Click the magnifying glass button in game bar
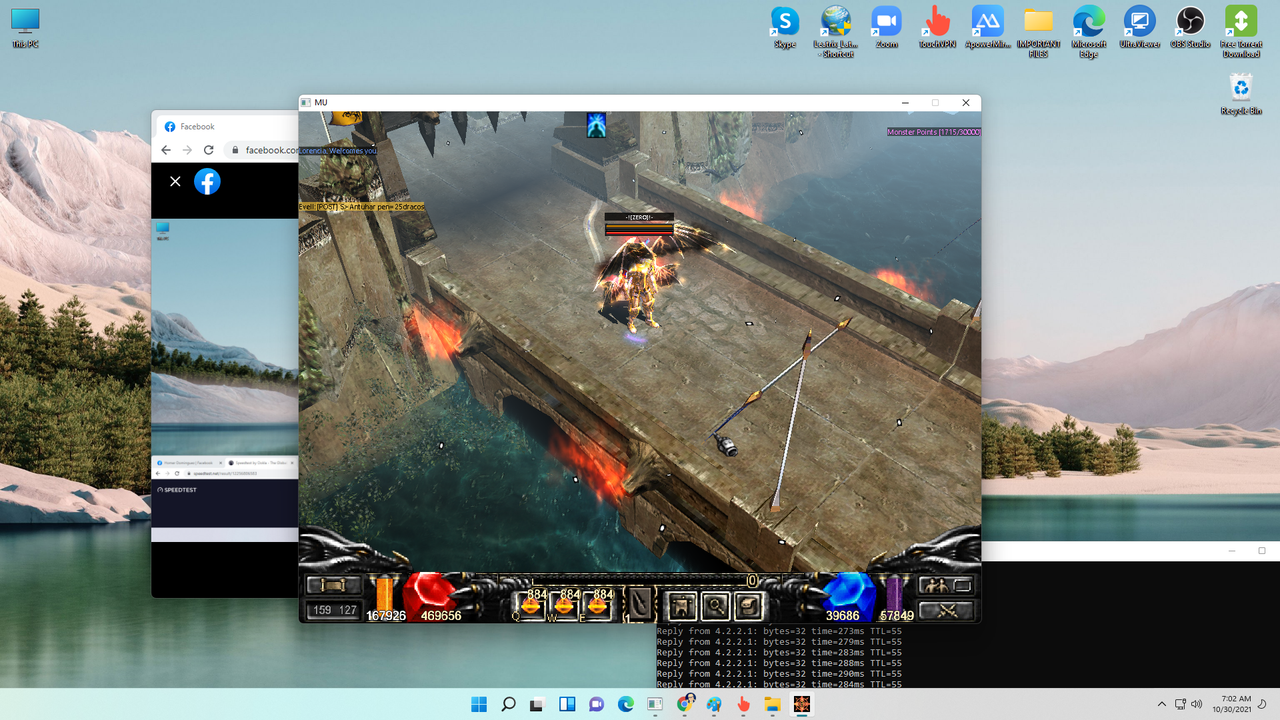 point(715,605)
